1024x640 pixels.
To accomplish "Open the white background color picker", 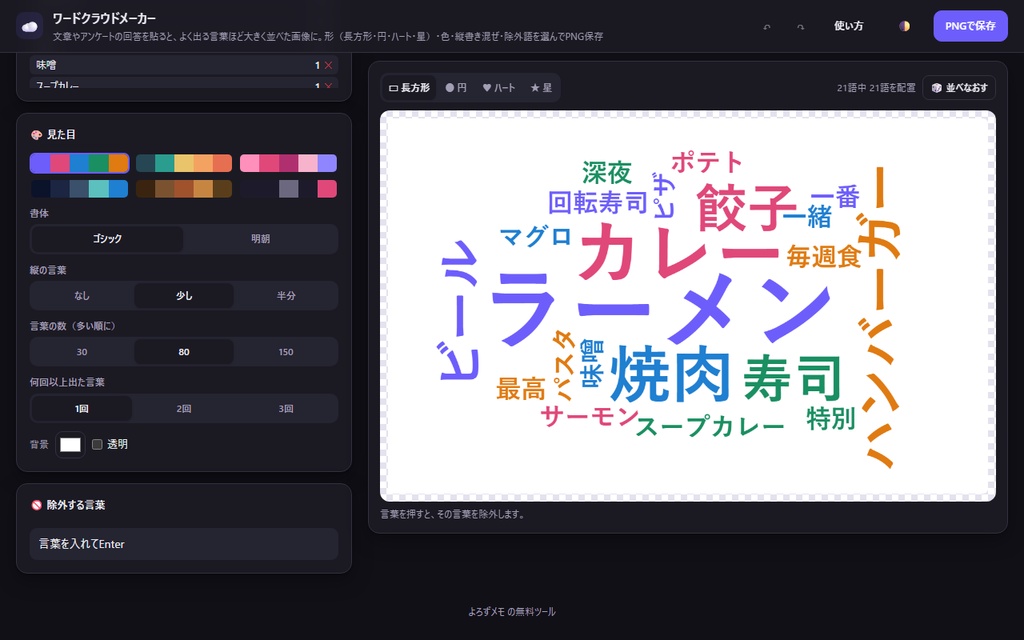I will point(71,445).
